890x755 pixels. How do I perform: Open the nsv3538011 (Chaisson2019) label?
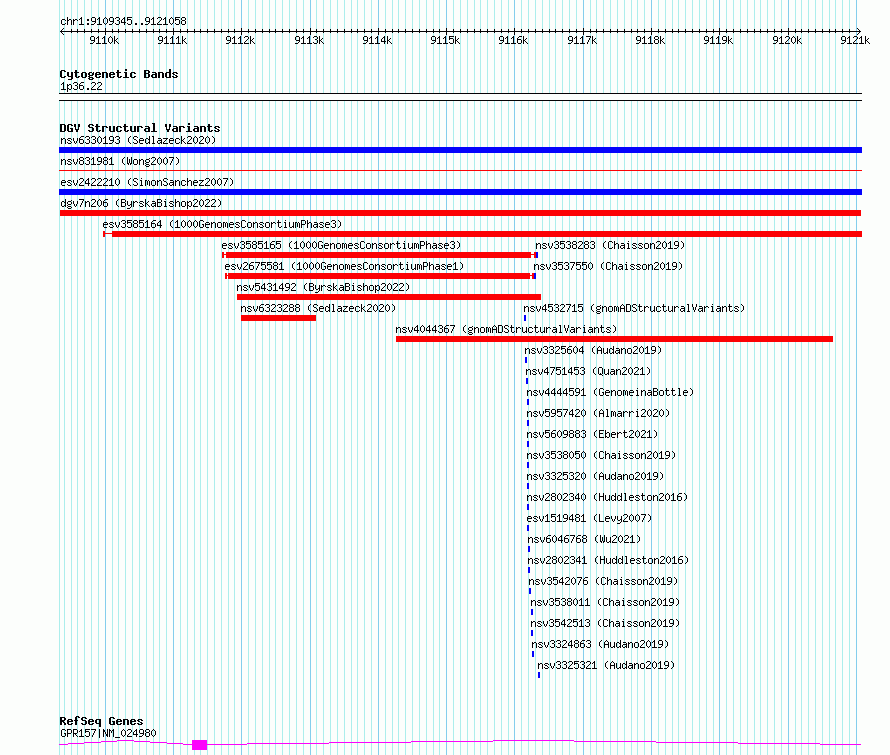(x=605, y=602)
